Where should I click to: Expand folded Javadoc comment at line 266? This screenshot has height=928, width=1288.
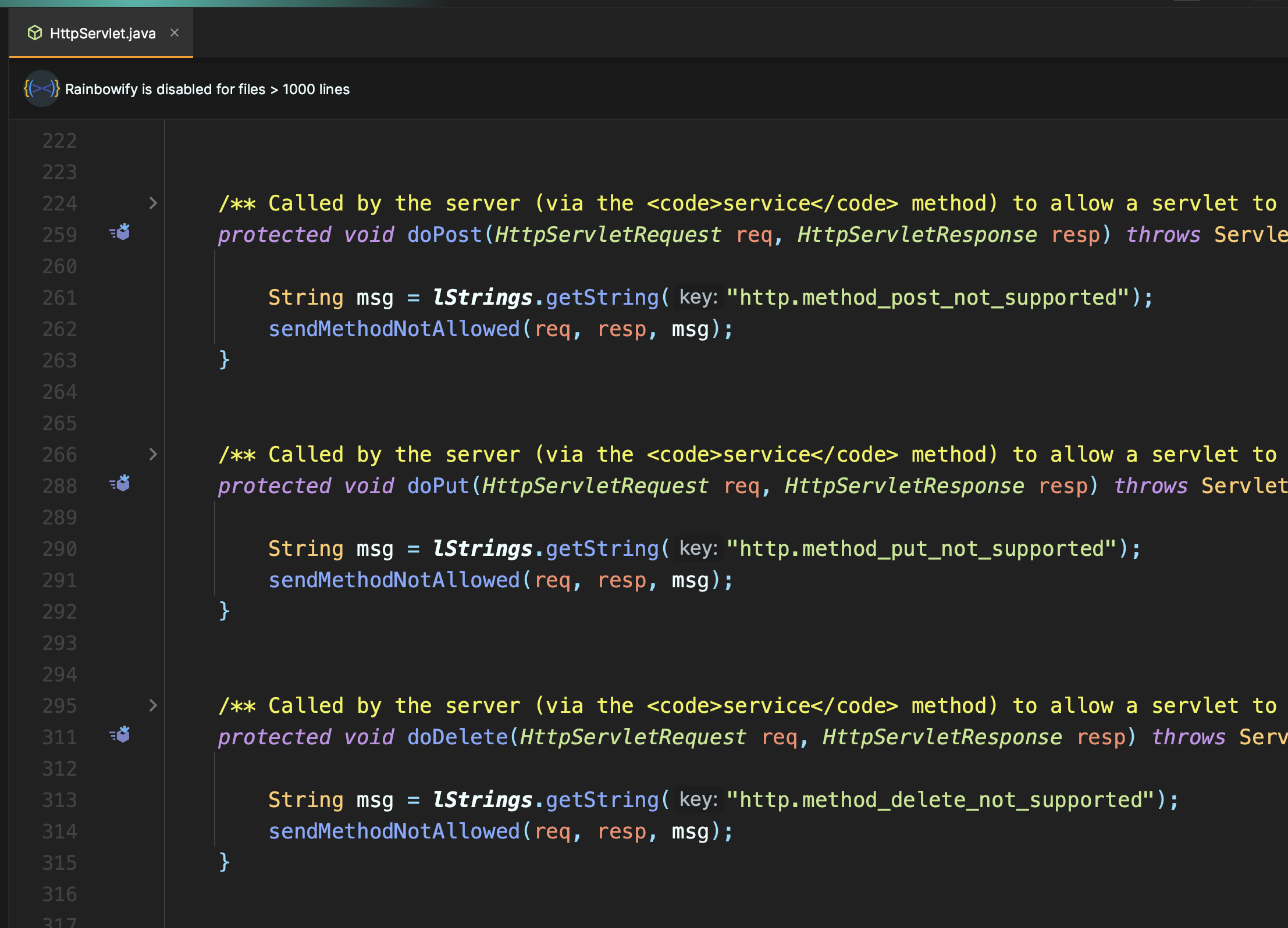pos(153,454)
